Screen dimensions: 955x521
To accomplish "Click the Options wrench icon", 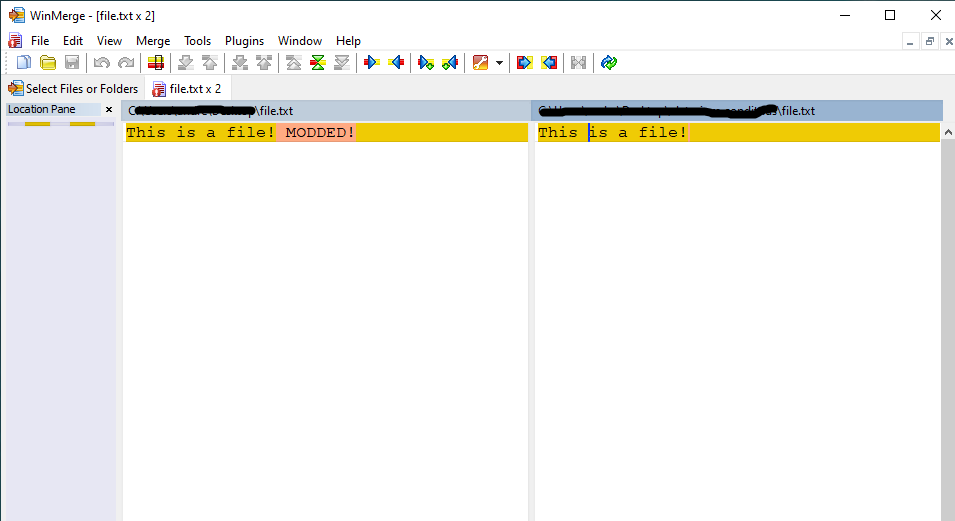I will (x=481, y=62).
